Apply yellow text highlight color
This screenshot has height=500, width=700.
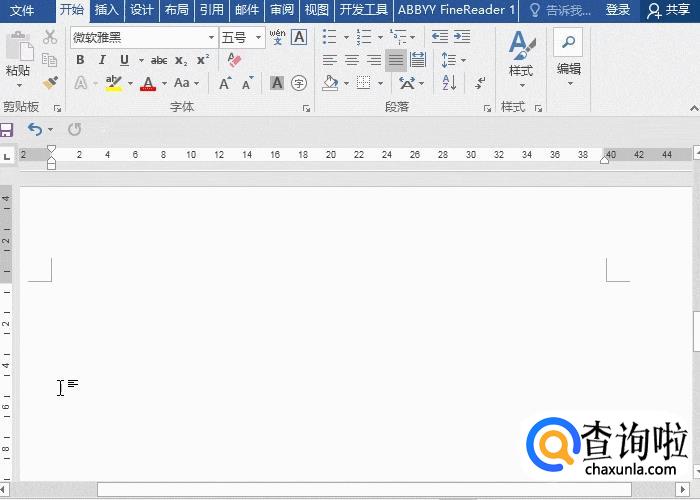pyautogui.click(x=114, y=83)
